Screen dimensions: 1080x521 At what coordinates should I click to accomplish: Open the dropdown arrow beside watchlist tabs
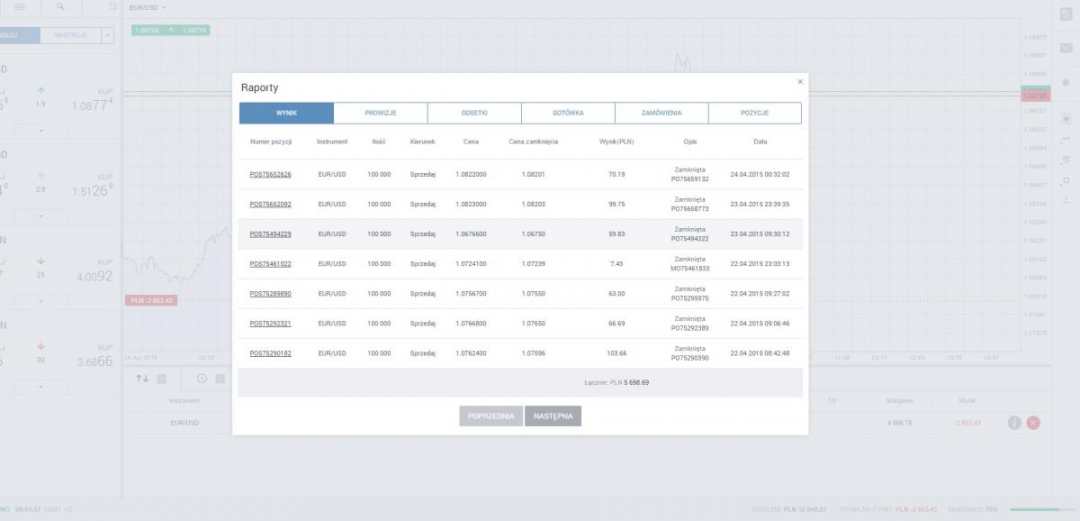click(x=108, y=35)
